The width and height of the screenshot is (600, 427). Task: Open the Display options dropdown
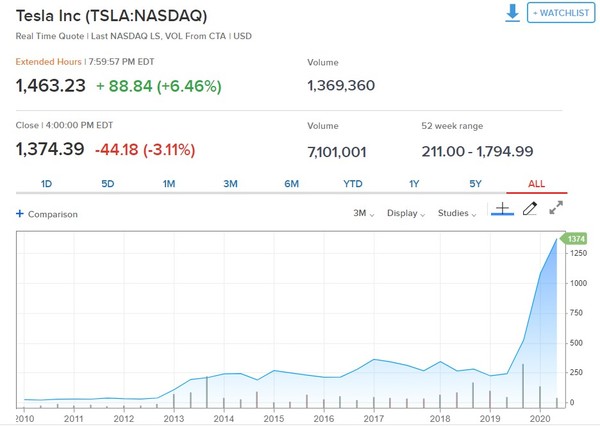click(x=406, y=213)
